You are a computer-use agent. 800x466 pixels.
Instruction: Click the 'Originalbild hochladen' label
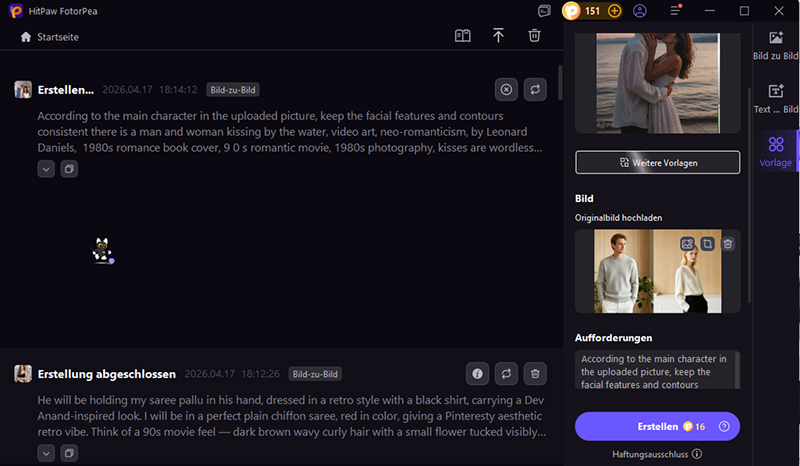click(x=618, y=218)
